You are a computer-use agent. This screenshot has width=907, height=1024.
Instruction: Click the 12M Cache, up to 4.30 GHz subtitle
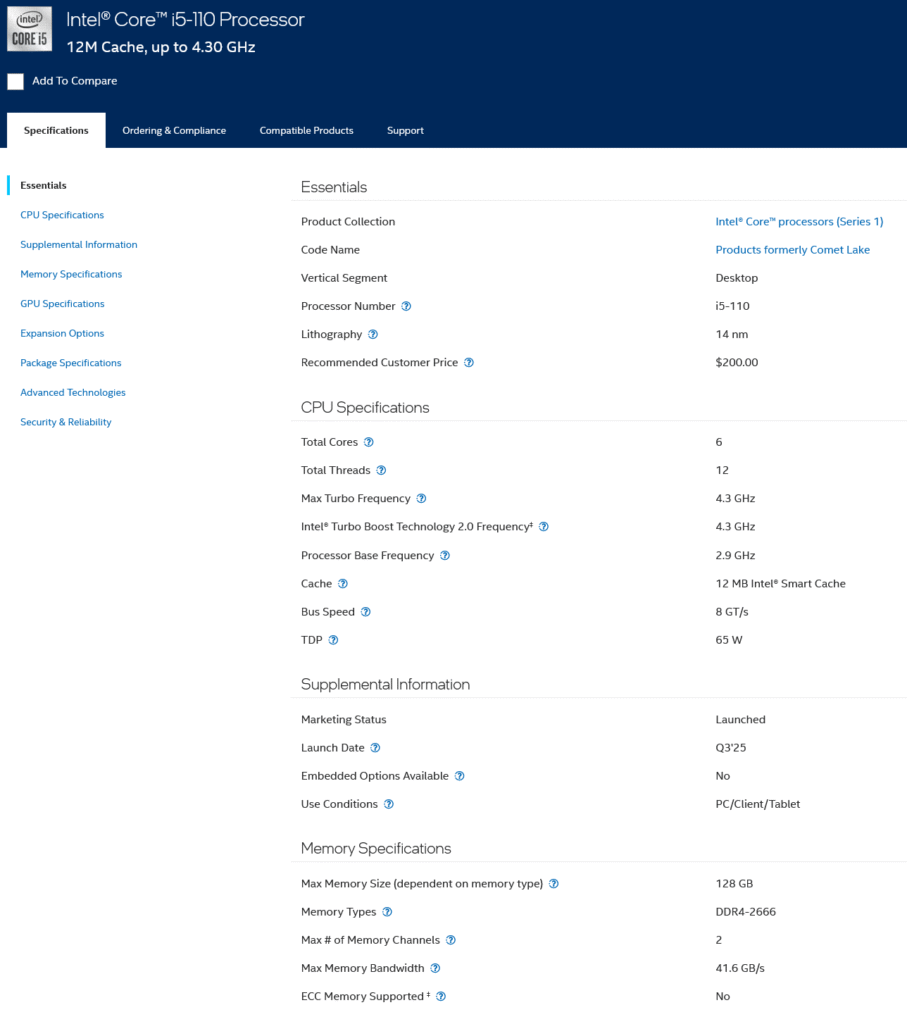161,47
